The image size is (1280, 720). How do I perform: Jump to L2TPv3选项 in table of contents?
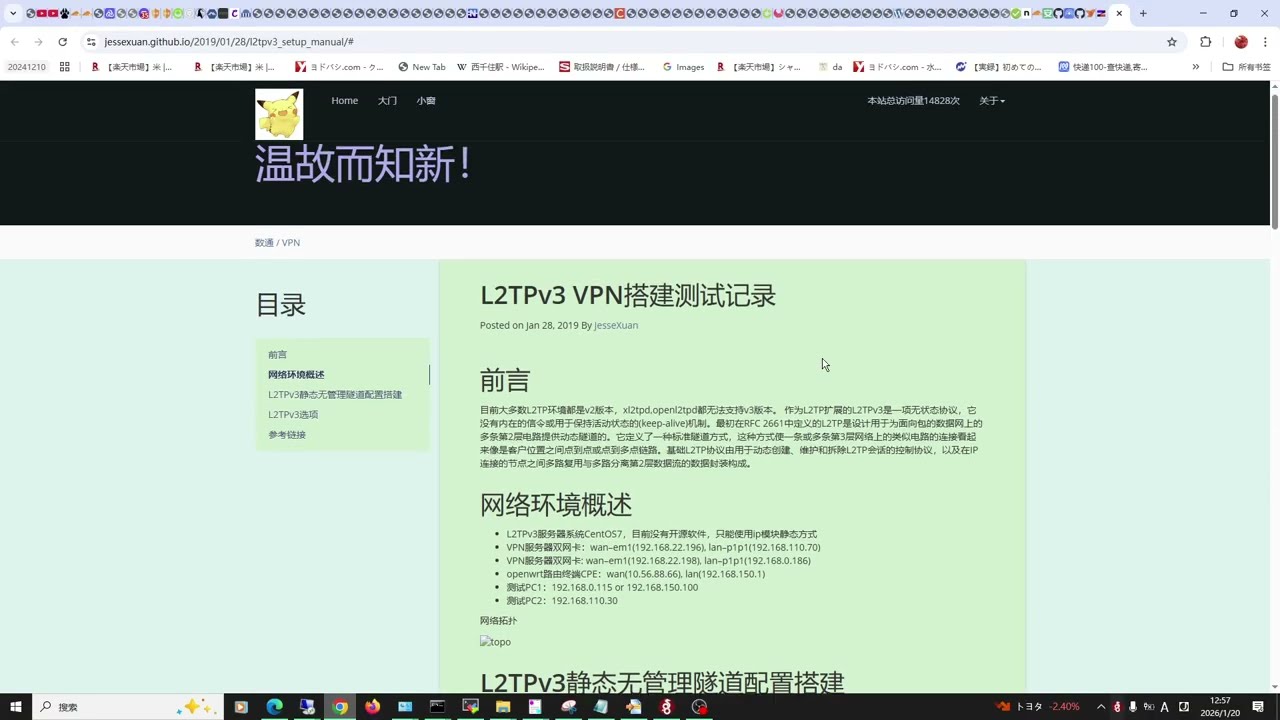coord(293,415)
